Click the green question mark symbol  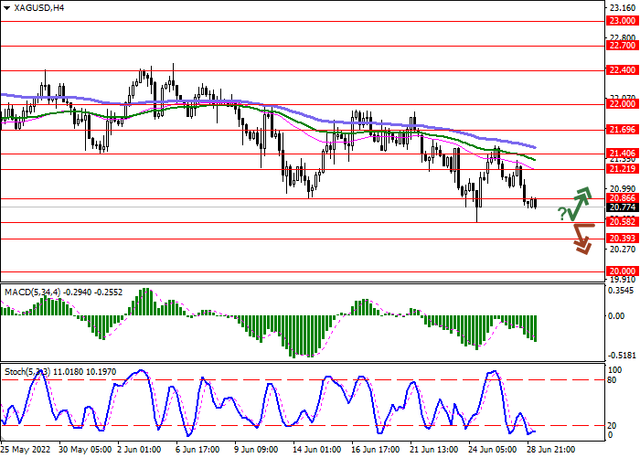pyautogui.click(x=563, y=213)
